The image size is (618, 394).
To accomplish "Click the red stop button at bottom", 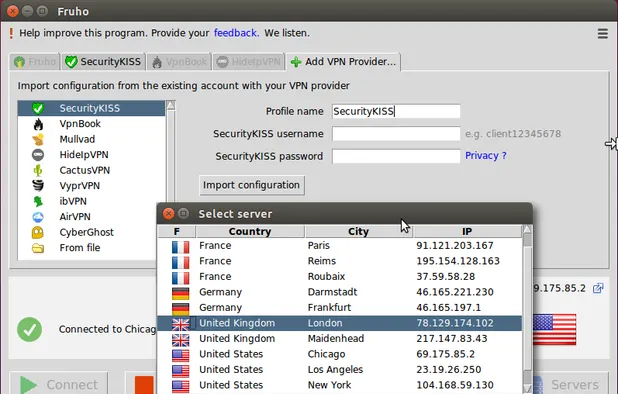I will (x=144, y=385).
